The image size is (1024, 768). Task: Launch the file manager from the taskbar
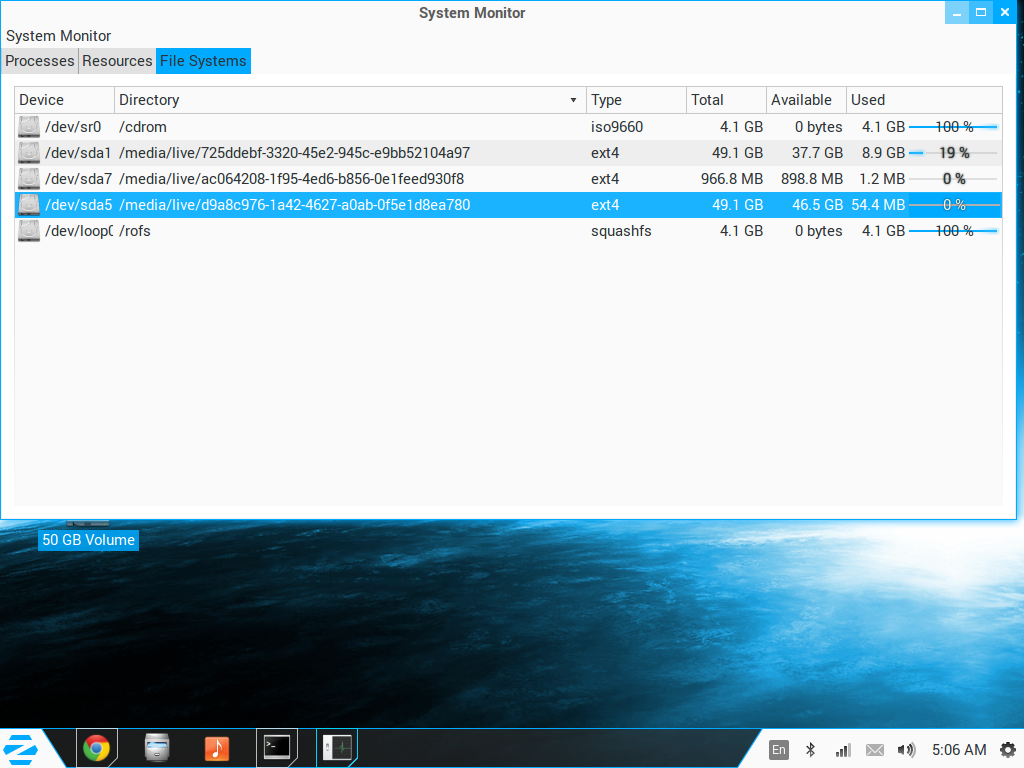pyautogui.click(x=157, y=748)
